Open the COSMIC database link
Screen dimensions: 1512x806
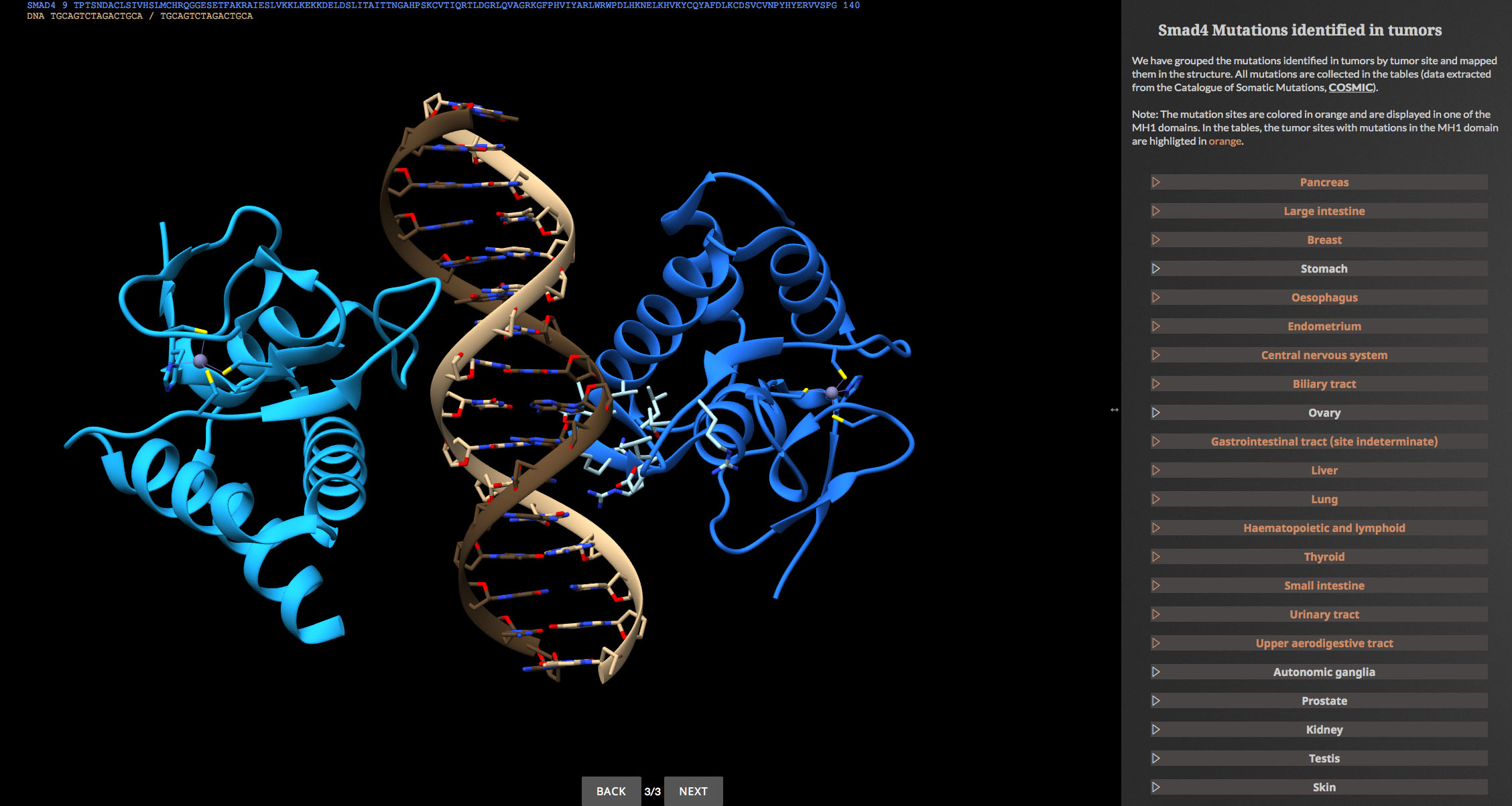(1350, 88)
